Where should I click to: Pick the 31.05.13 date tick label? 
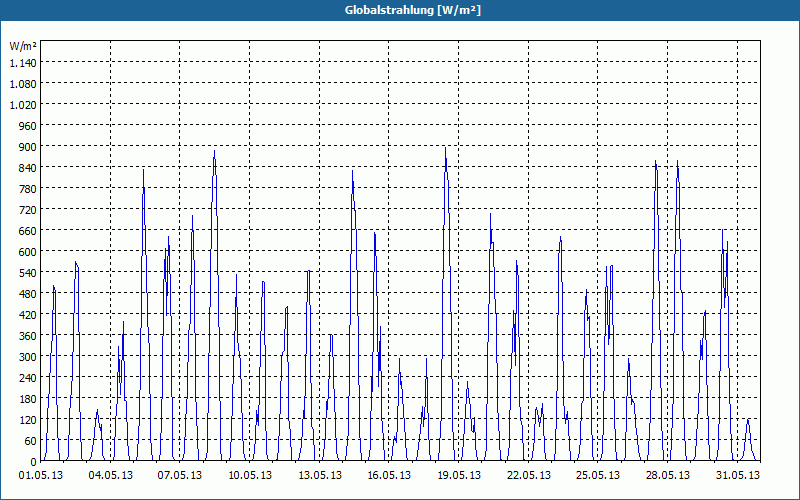(x=738, y=476)
